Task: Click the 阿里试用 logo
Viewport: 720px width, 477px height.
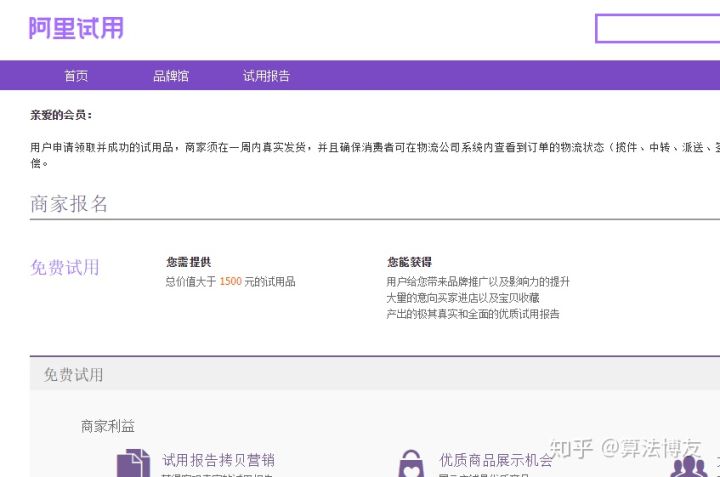Action: [76, 28]
